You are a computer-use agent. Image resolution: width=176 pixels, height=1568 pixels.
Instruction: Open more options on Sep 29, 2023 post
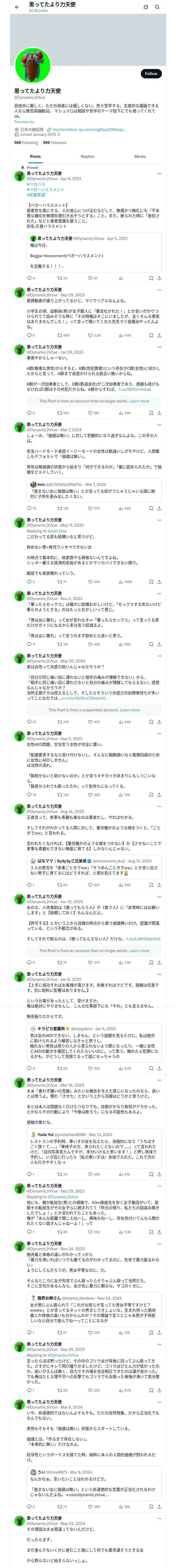159,290
